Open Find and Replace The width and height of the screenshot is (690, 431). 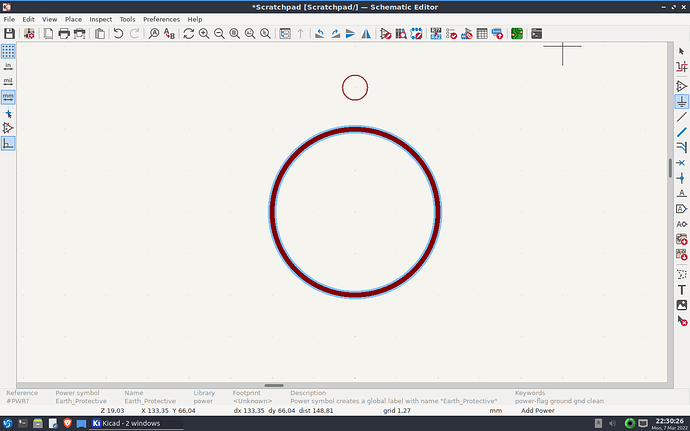click(x=169, y=33)
